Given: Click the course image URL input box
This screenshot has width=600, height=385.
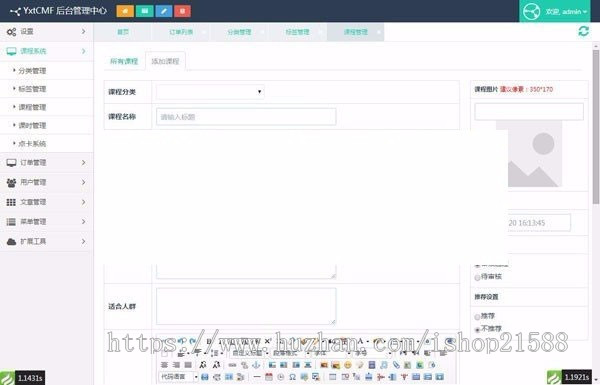Looking at the screenshot, I should [x=529, y=111].
